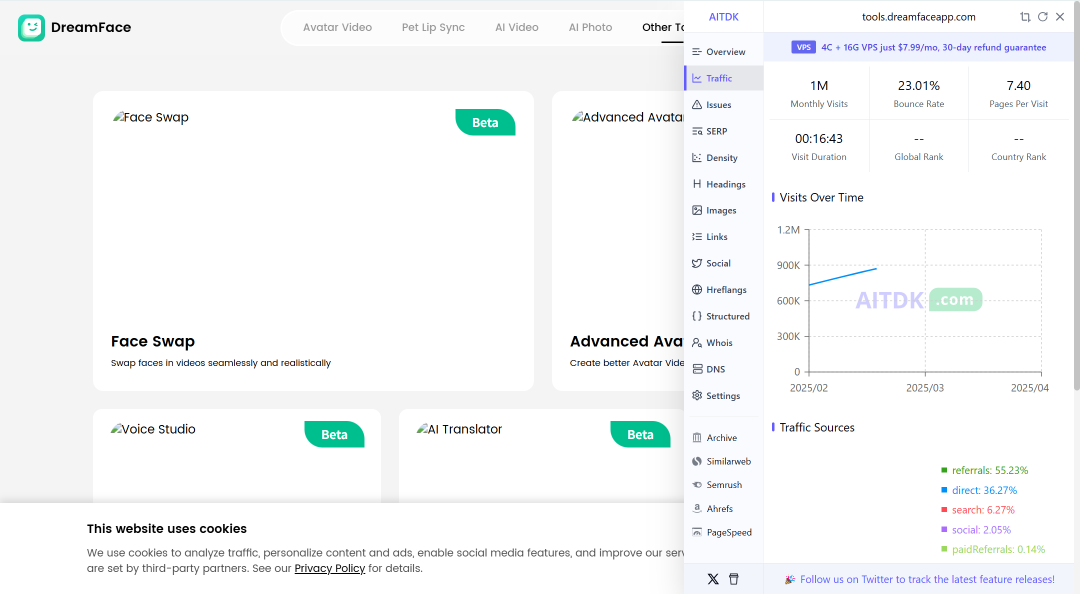Click the trash icon in AITDK footer
The width and height of the screenshot is (1080, 594).
[x=734, y=579]
